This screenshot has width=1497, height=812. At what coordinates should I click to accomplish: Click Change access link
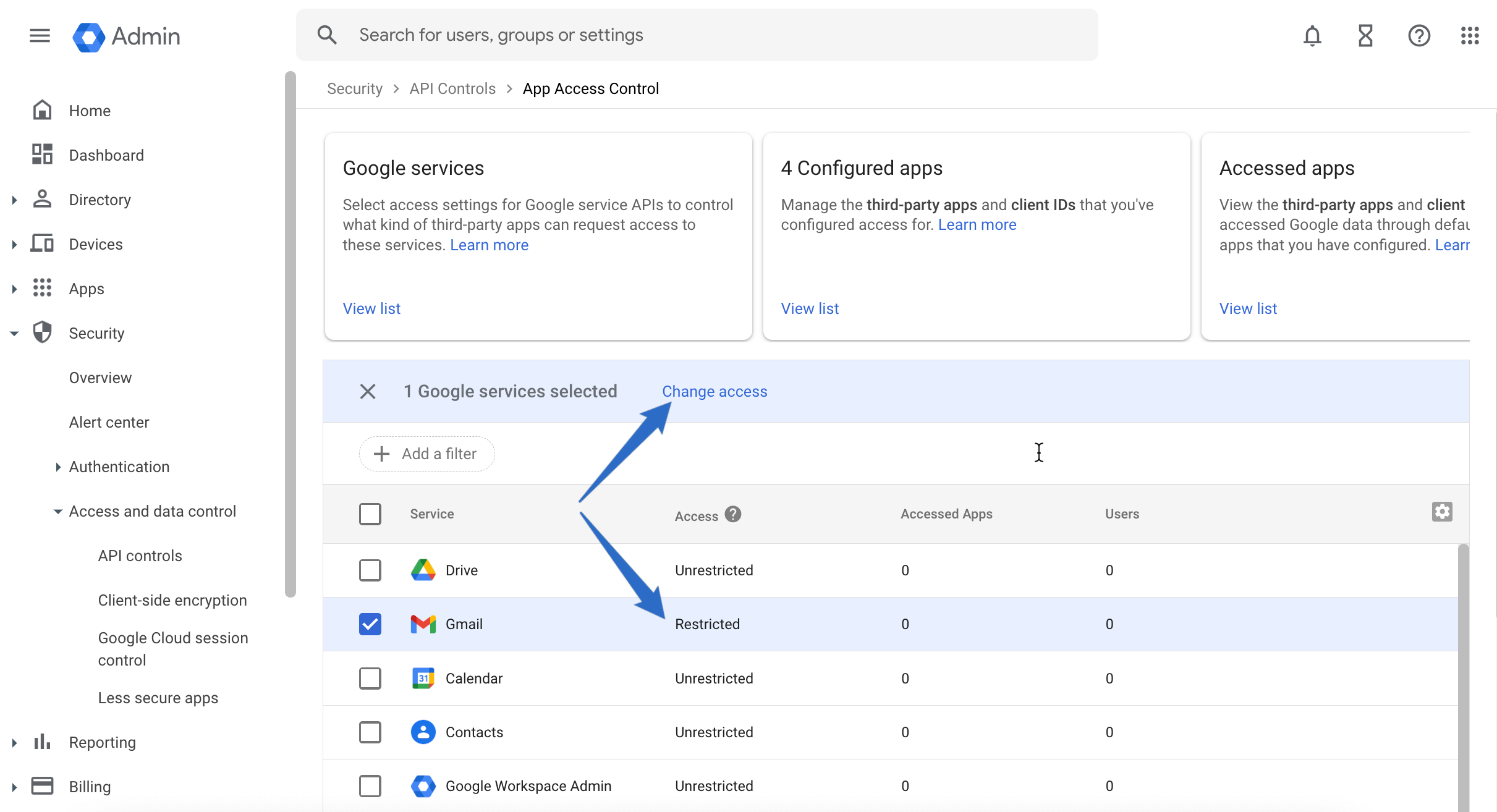click(715, 391)
